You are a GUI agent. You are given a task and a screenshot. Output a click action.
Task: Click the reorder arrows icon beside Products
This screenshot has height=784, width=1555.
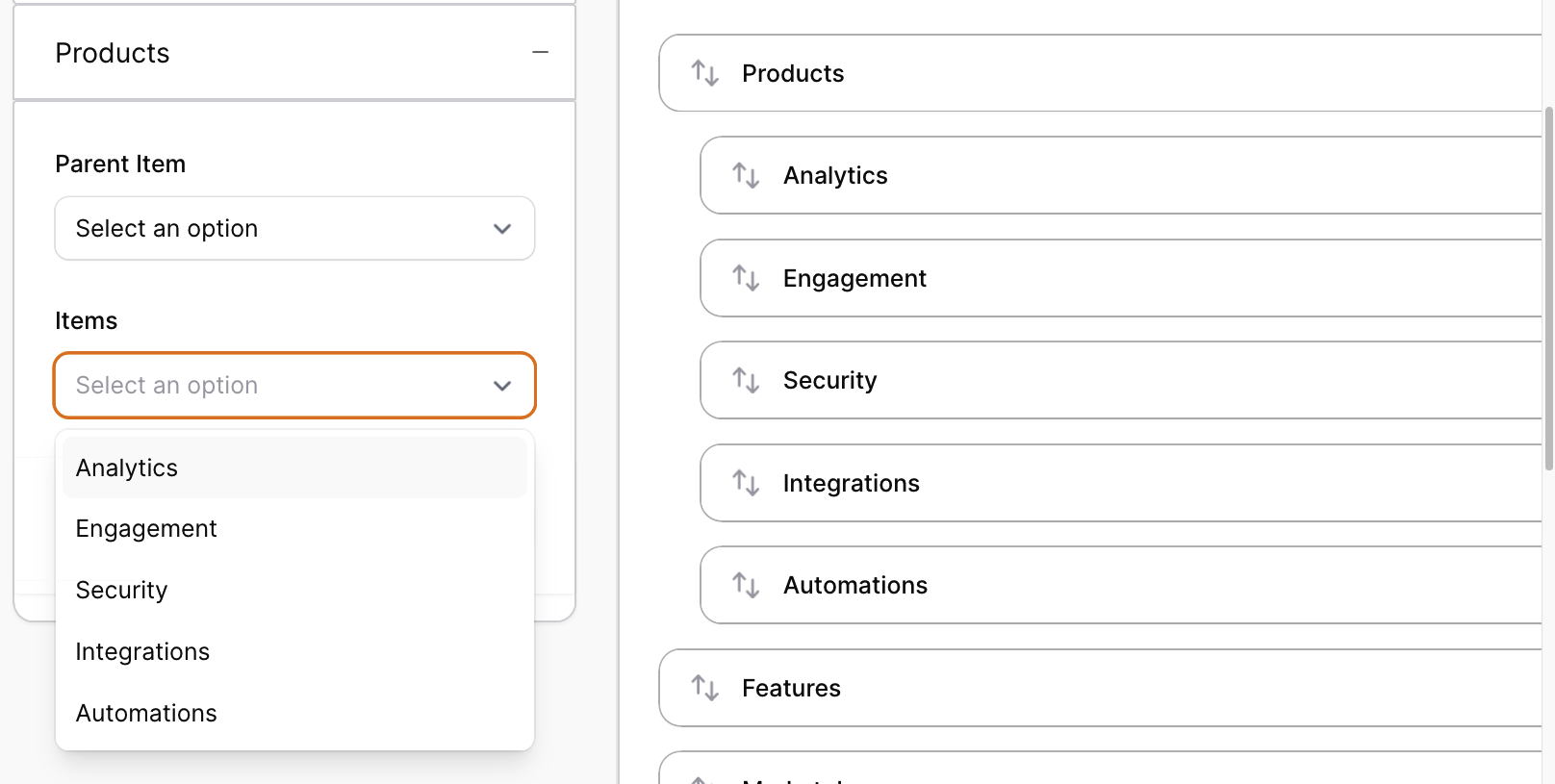(x=705, y=73)
